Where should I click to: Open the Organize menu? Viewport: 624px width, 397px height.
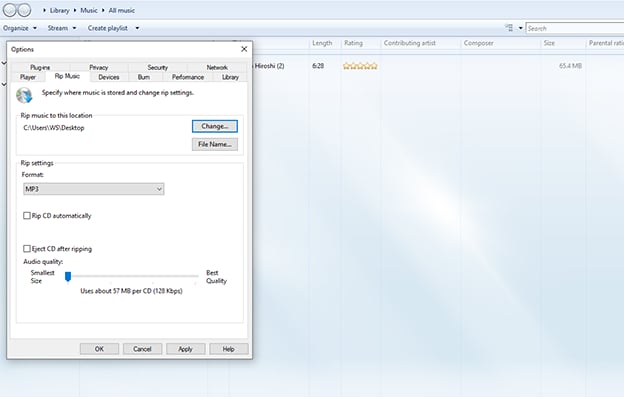click(16, 28)
